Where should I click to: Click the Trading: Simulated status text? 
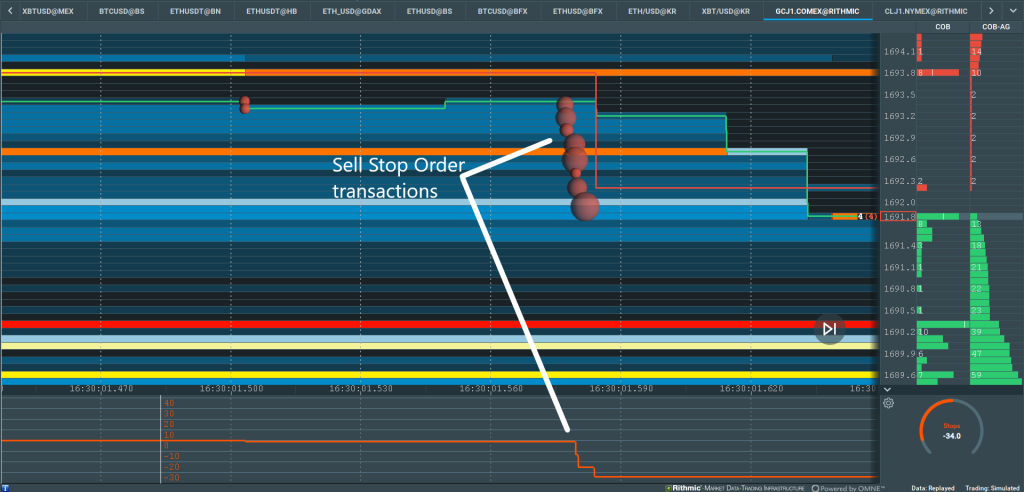993,488
